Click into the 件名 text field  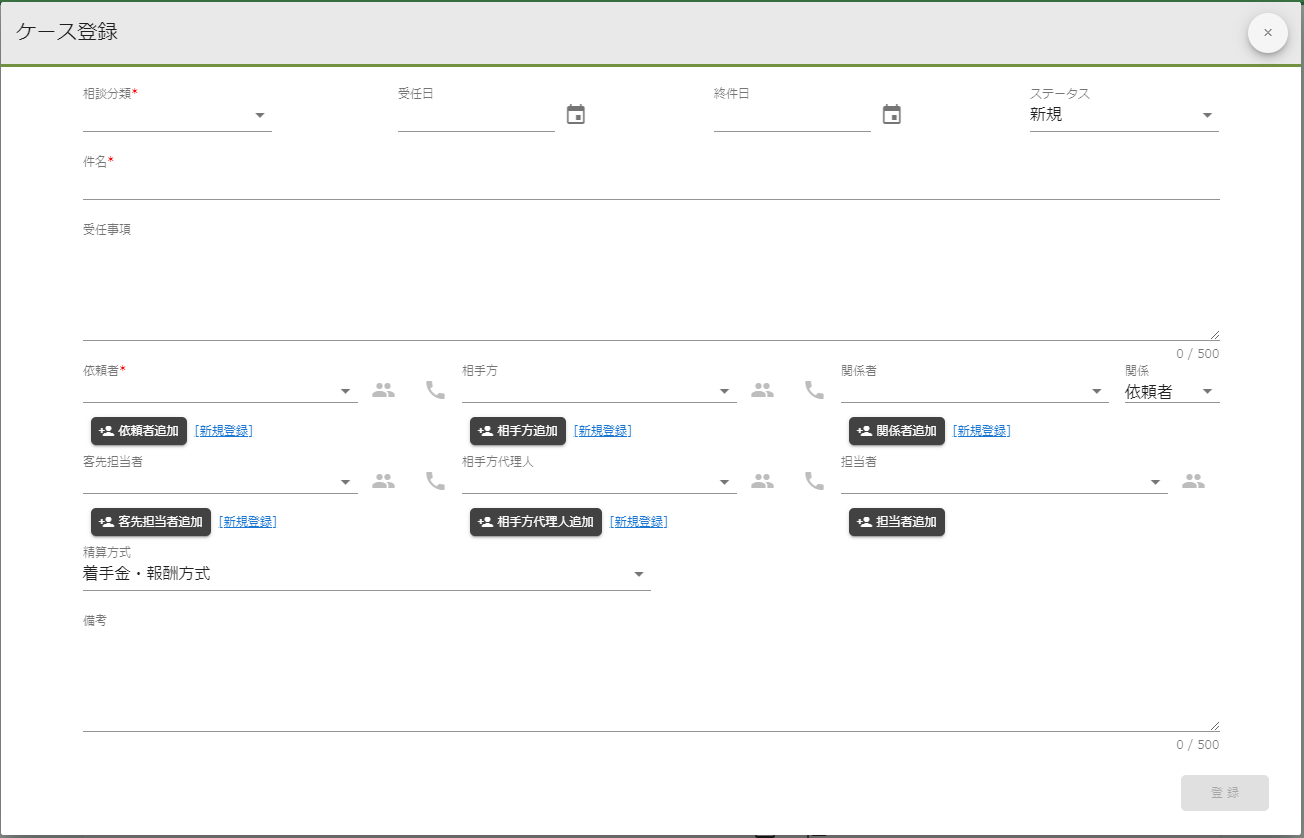coord(650,185)
